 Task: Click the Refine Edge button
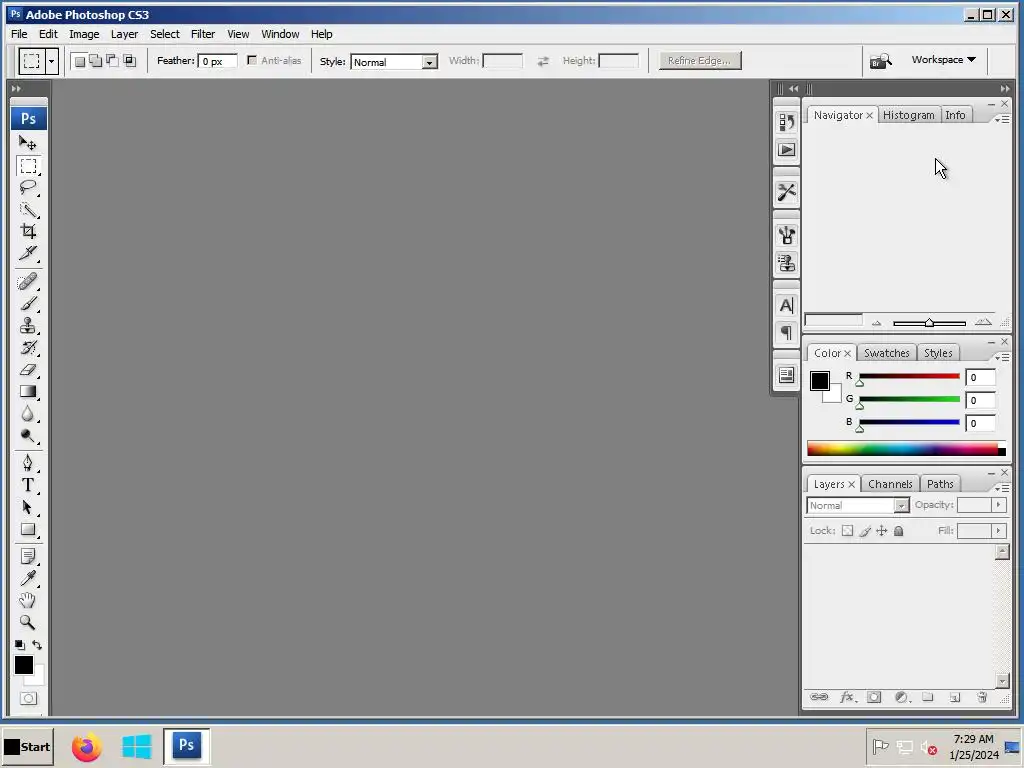[699, 61]
